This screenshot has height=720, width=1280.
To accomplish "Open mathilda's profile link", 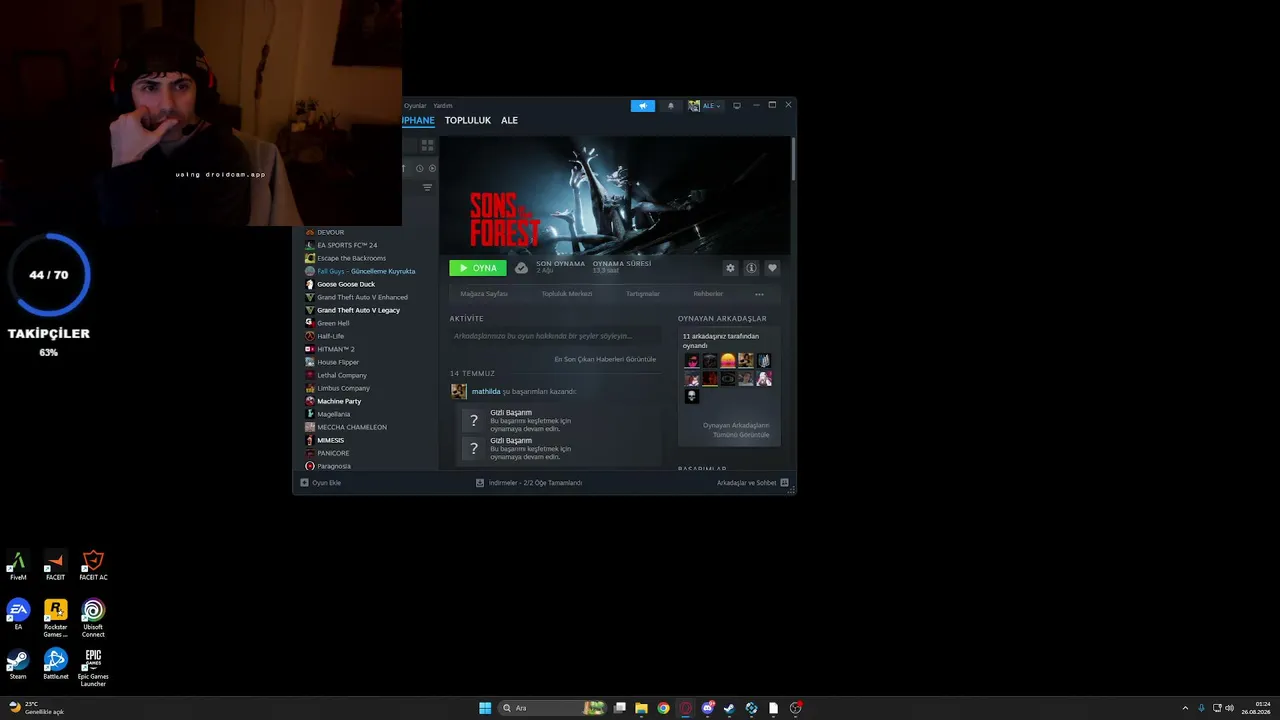I will click(x=486, y=392).
